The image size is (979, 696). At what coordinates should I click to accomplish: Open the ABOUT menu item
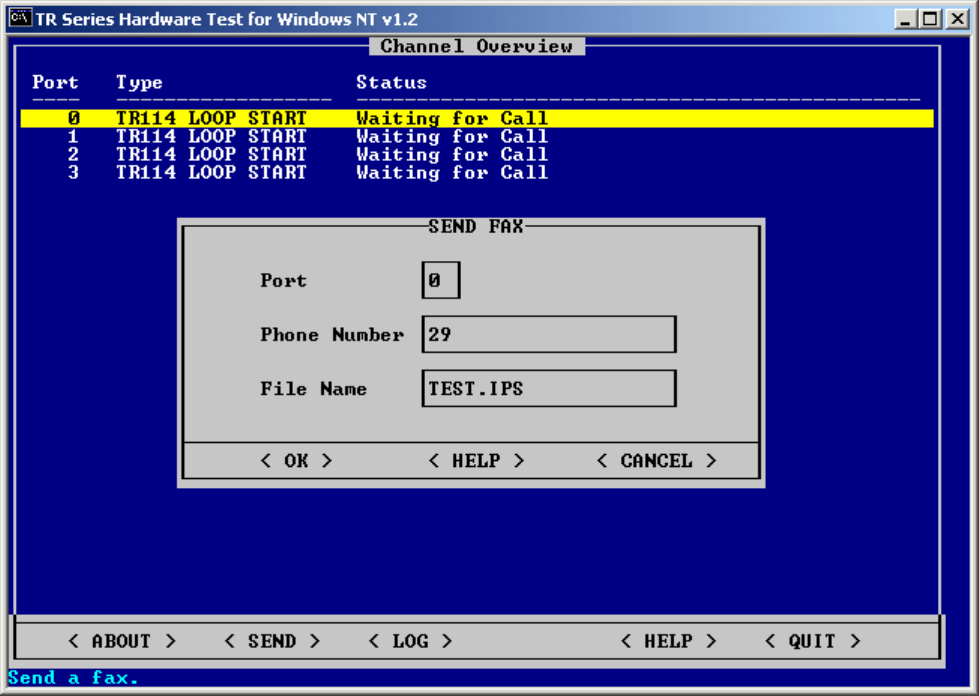(x=122, y=641)
